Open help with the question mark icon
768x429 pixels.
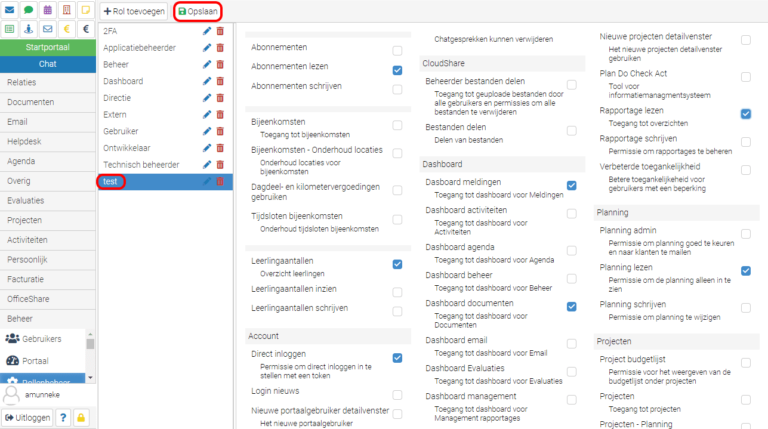(x=62, y=417)
